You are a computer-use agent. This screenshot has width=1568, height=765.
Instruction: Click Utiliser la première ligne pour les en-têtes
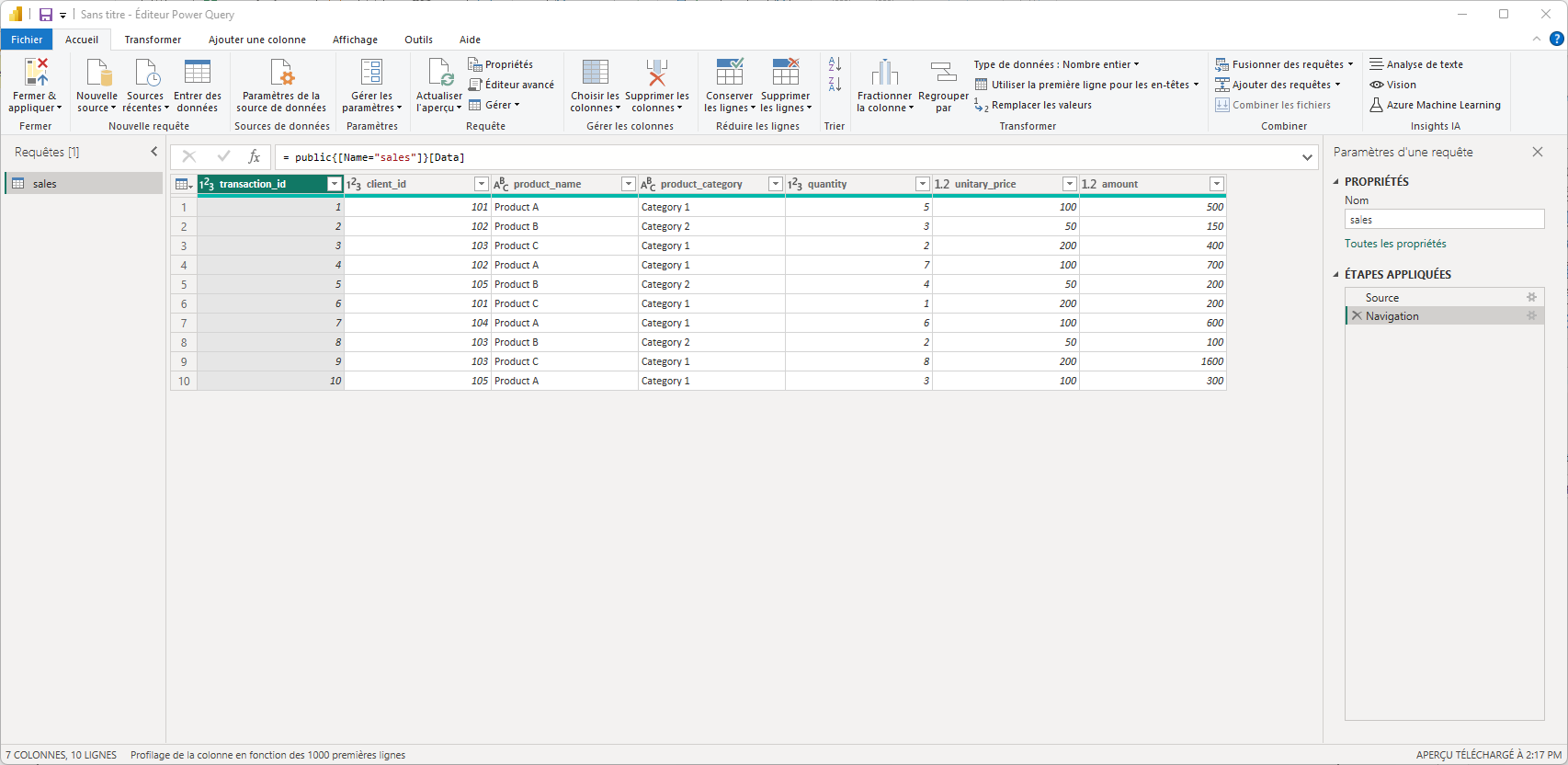point(1087,85)
